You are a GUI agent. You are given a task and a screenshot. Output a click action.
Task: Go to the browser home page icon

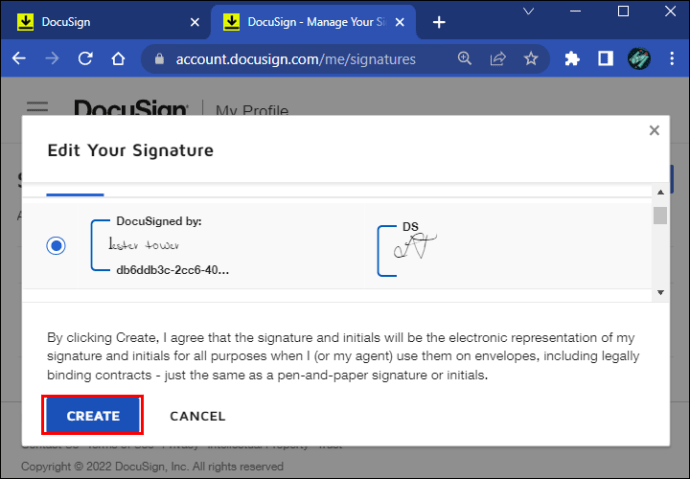coord(118,59)
